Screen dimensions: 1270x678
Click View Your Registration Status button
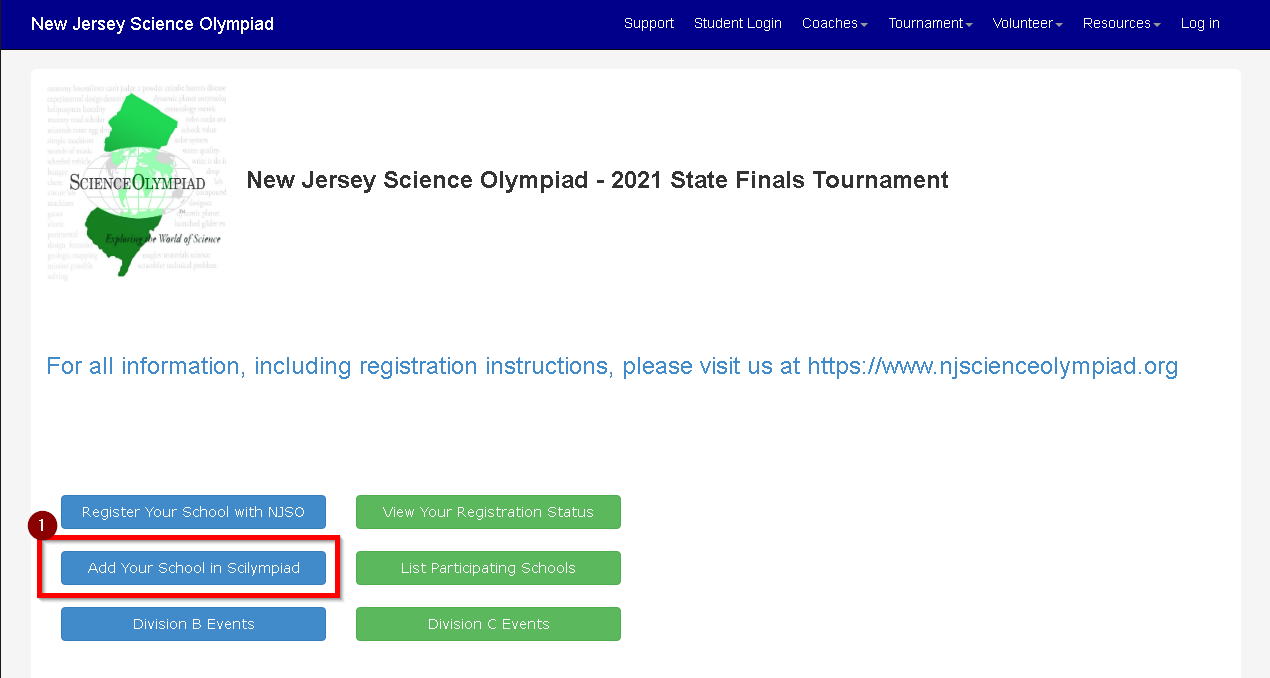click(488, 512)
